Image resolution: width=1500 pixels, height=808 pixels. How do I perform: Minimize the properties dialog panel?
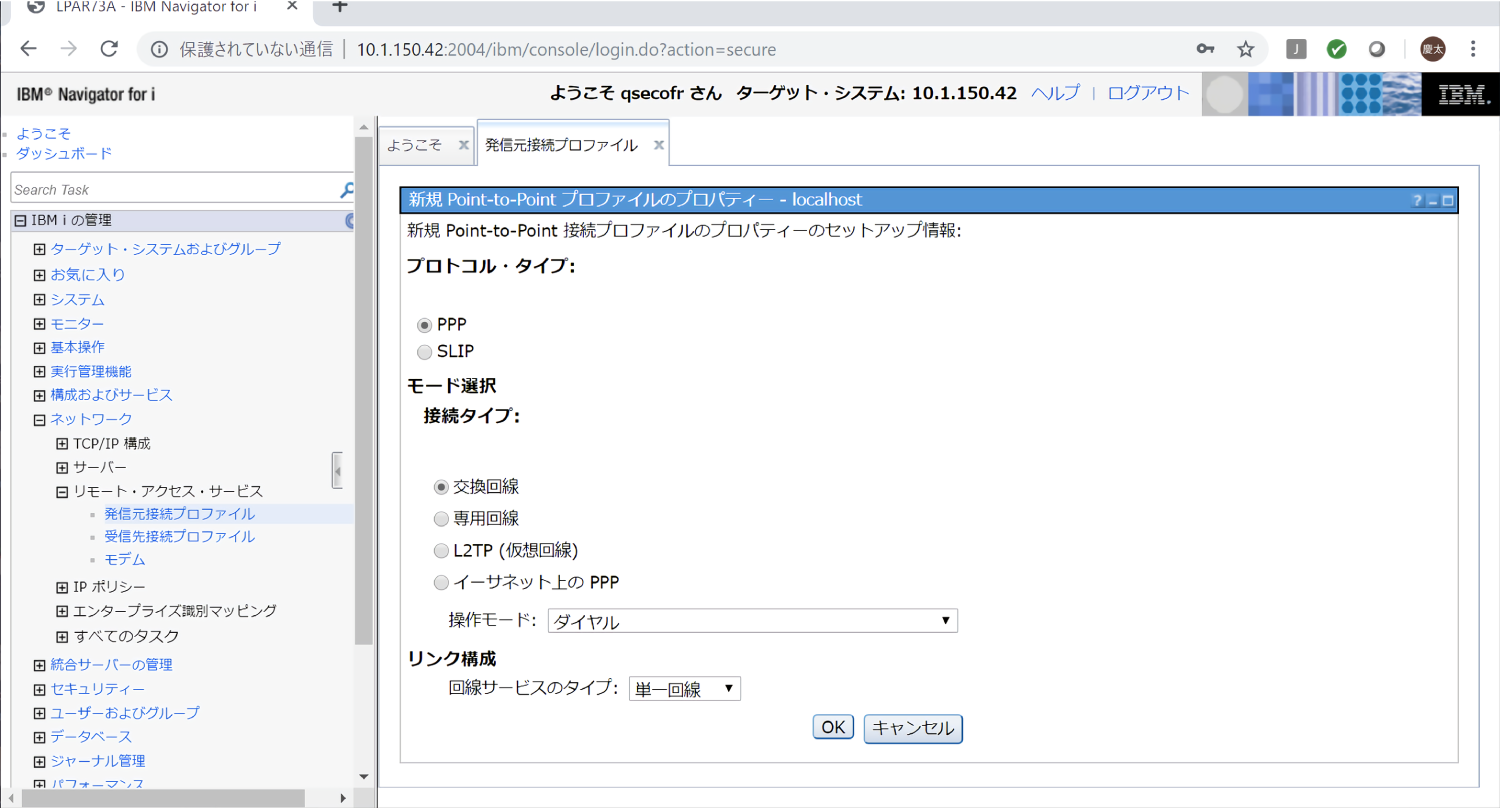1433,201
